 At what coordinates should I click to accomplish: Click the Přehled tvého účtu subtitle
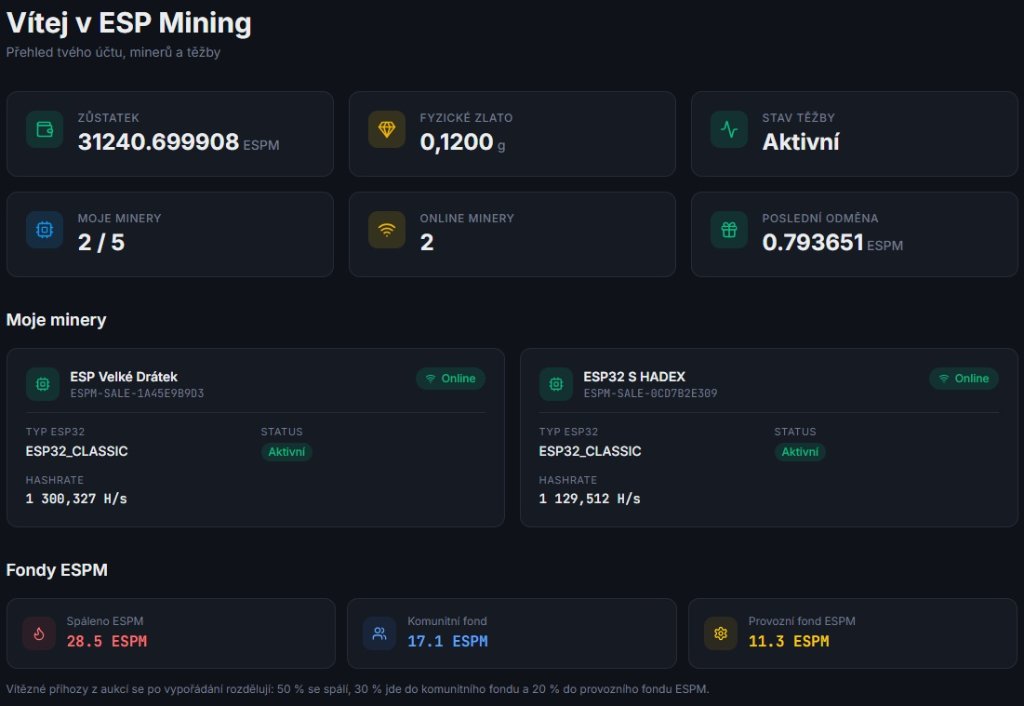tap(113, 52)
